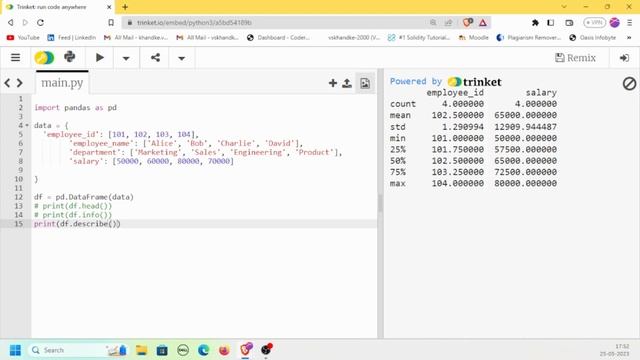Show more bookmarks chevron
640x360 pixels.
629,38
